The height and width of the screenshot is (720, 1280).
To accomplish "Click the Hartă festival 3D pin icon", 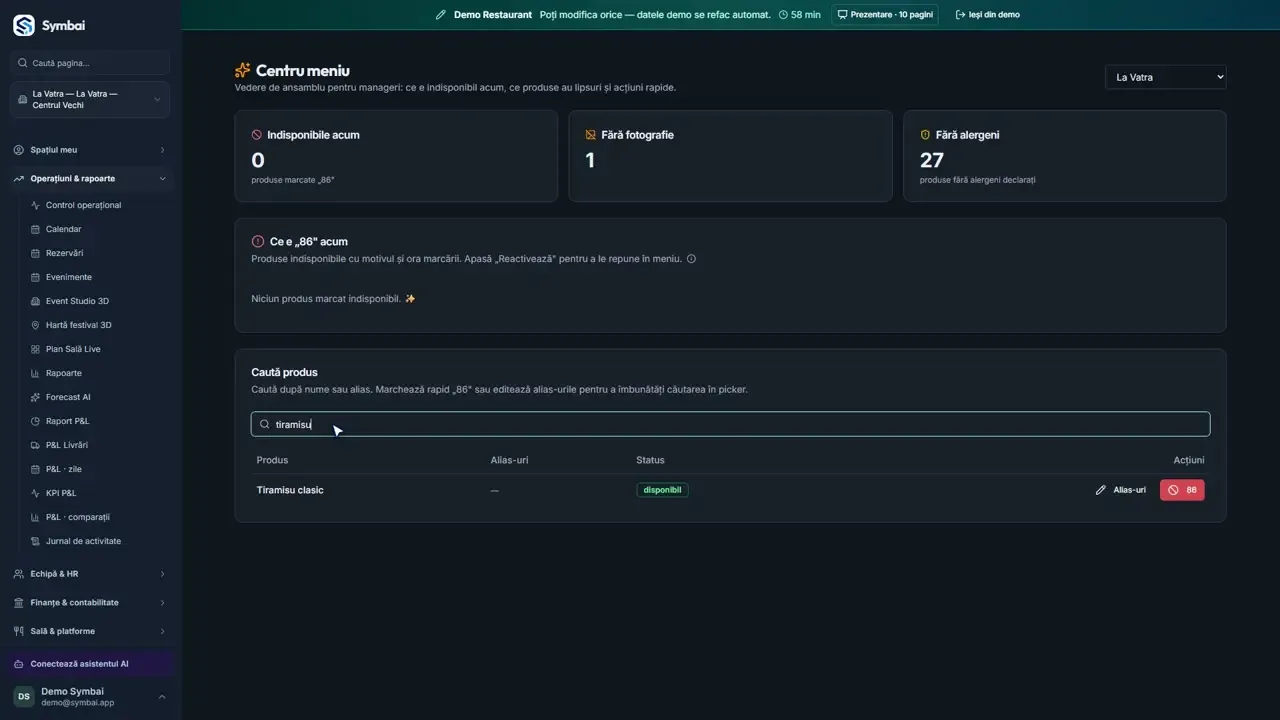I will point(36,325).
